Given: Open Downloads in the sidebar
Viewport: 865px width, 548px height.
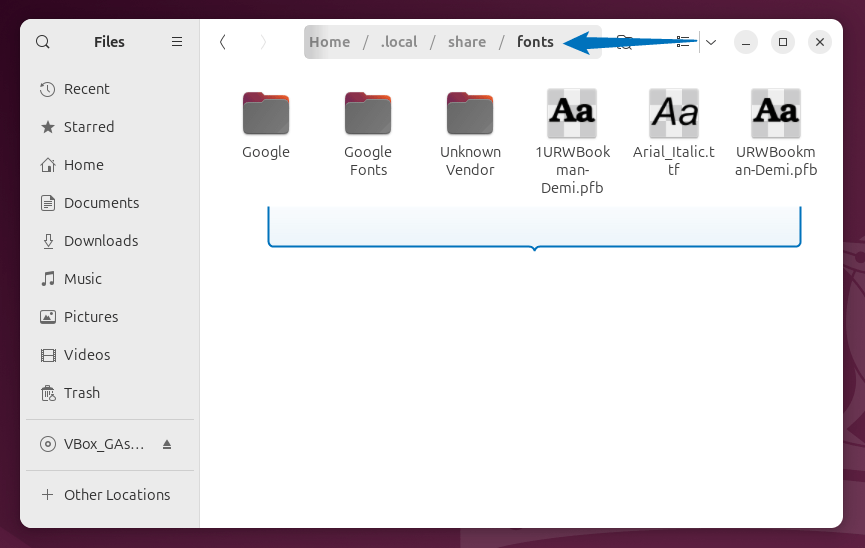Looking at the screenshot, I should tap(110, 241).
